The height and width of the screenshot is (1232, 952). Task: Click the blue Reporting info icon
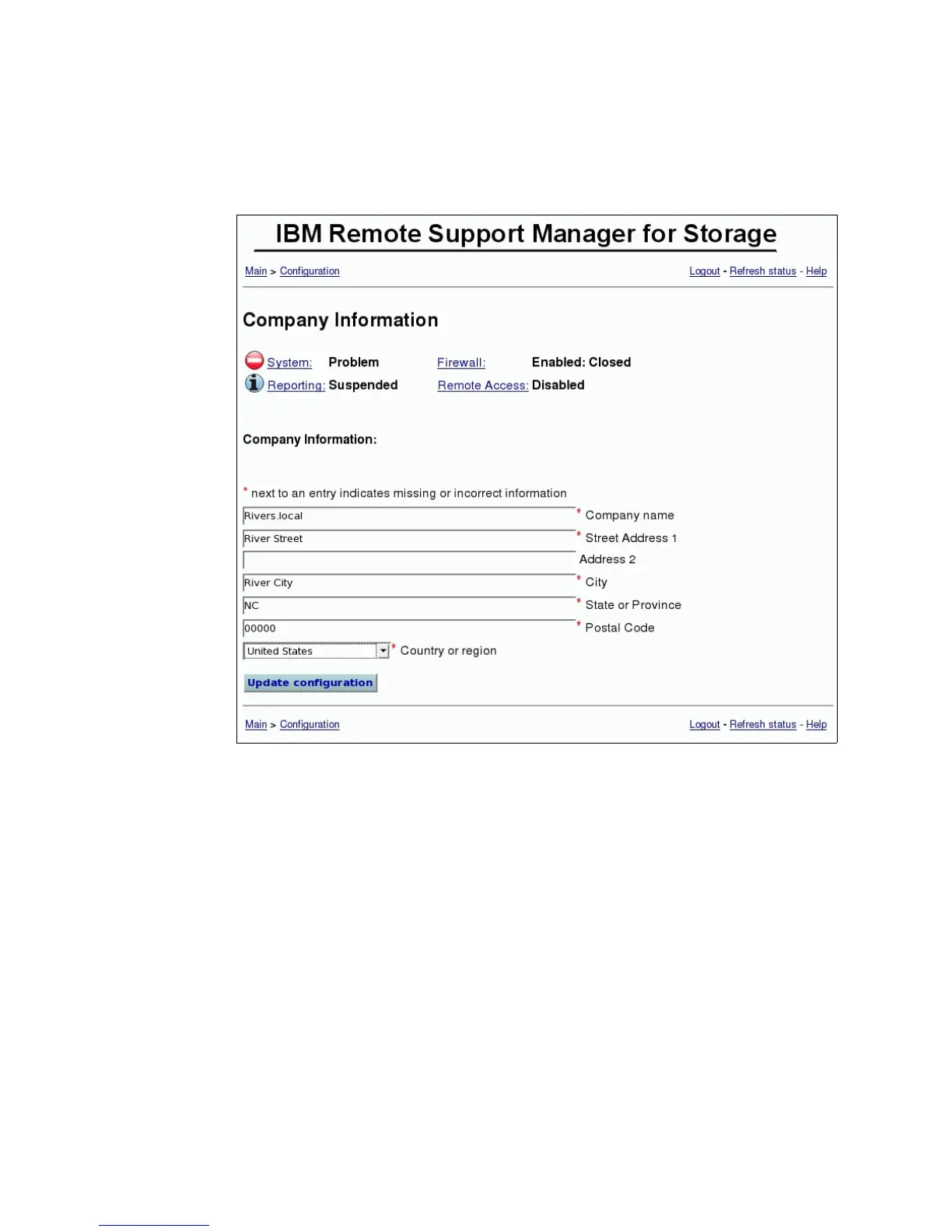pos(254,383)
